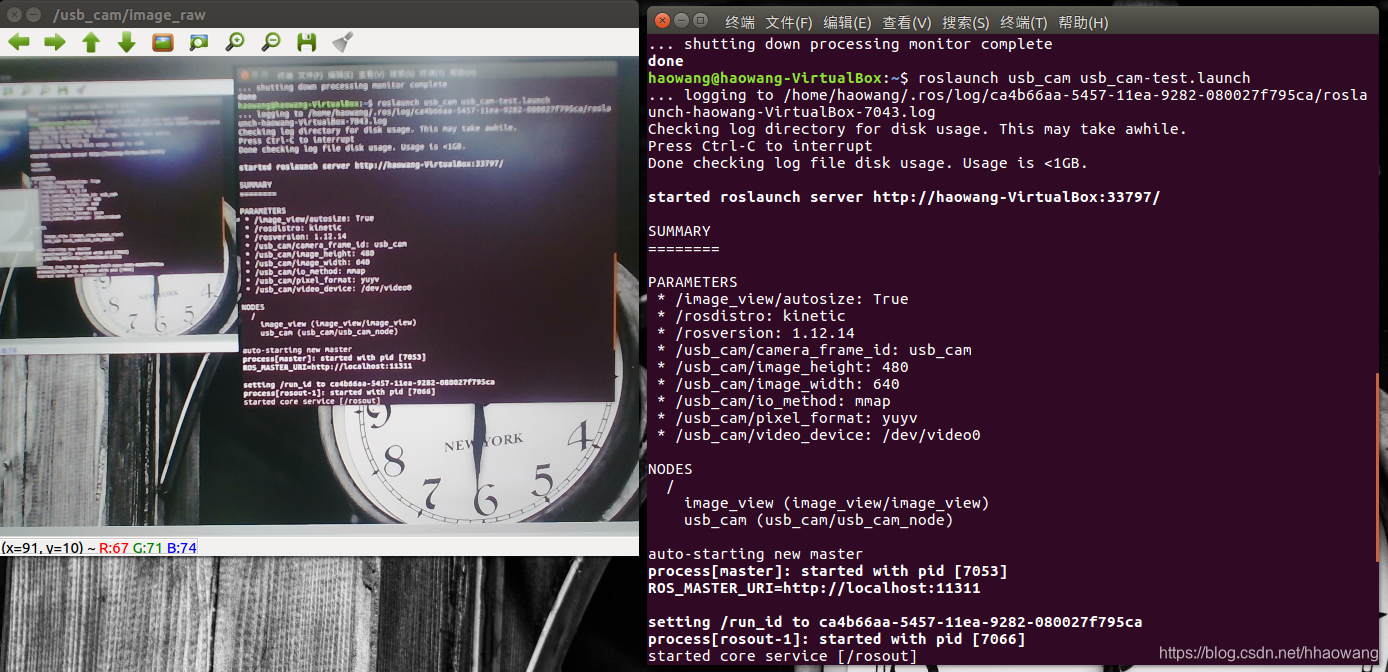Click the up arrow icon in image_view toolbar
Viewport: 1388px width, 672px height.
(x=90, y=42)
